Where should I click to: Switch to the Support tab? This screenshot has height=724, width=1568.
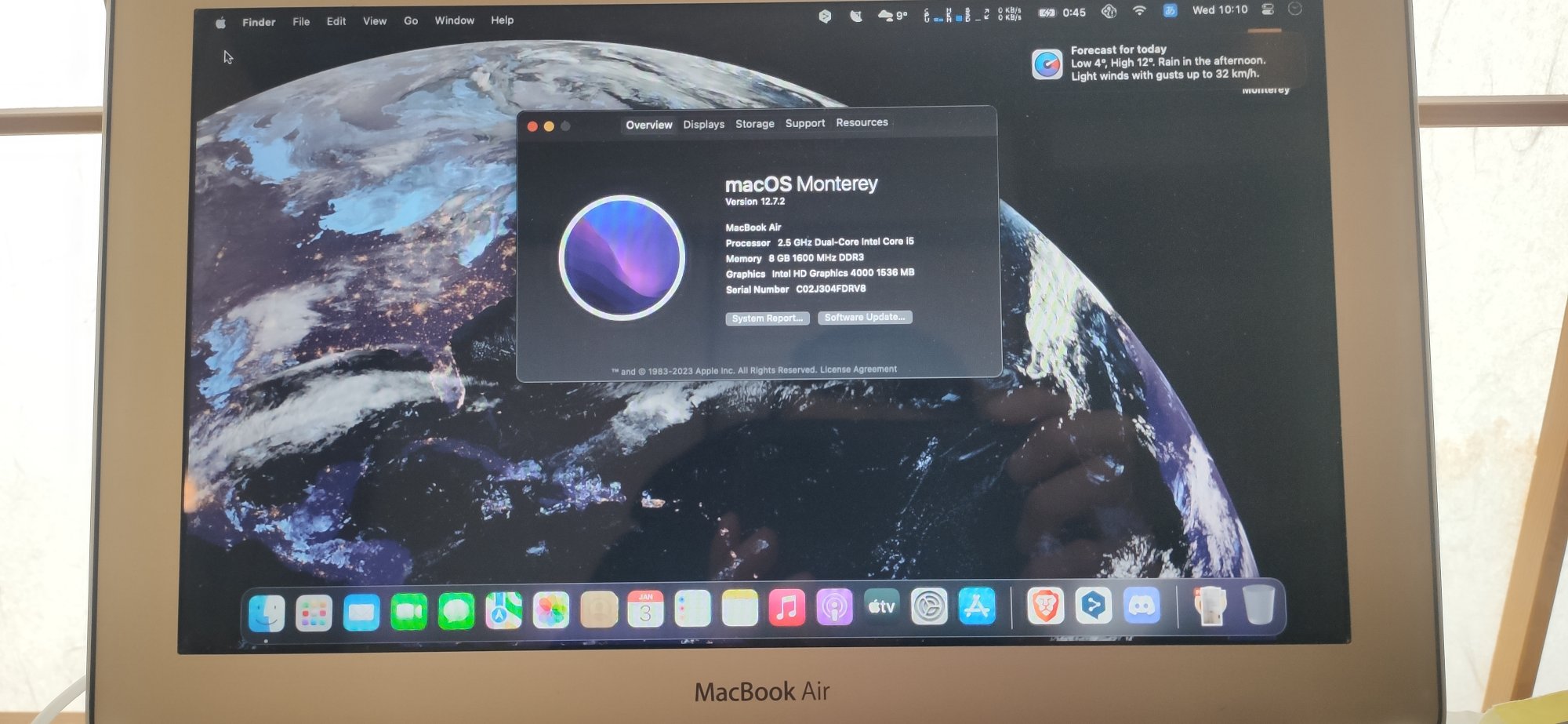coord(805,123)
